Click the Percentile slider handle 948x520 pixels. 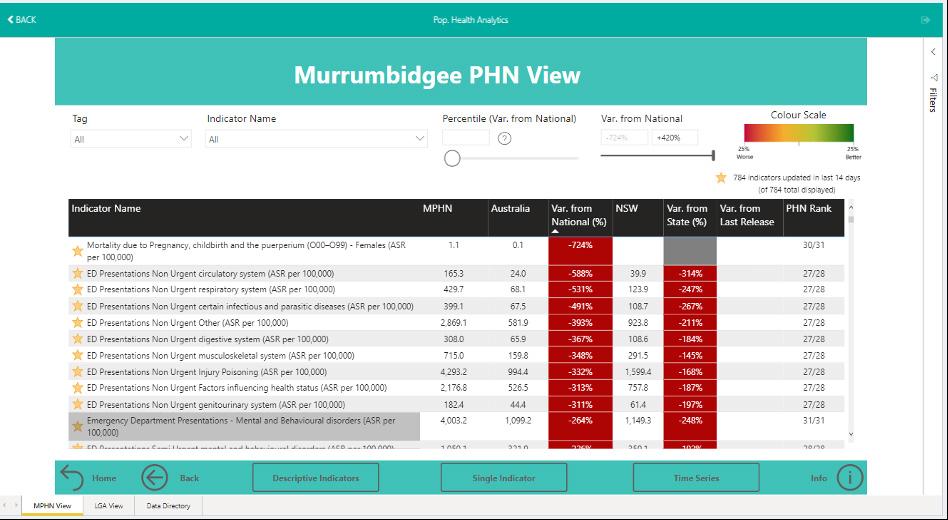(452, 158)
